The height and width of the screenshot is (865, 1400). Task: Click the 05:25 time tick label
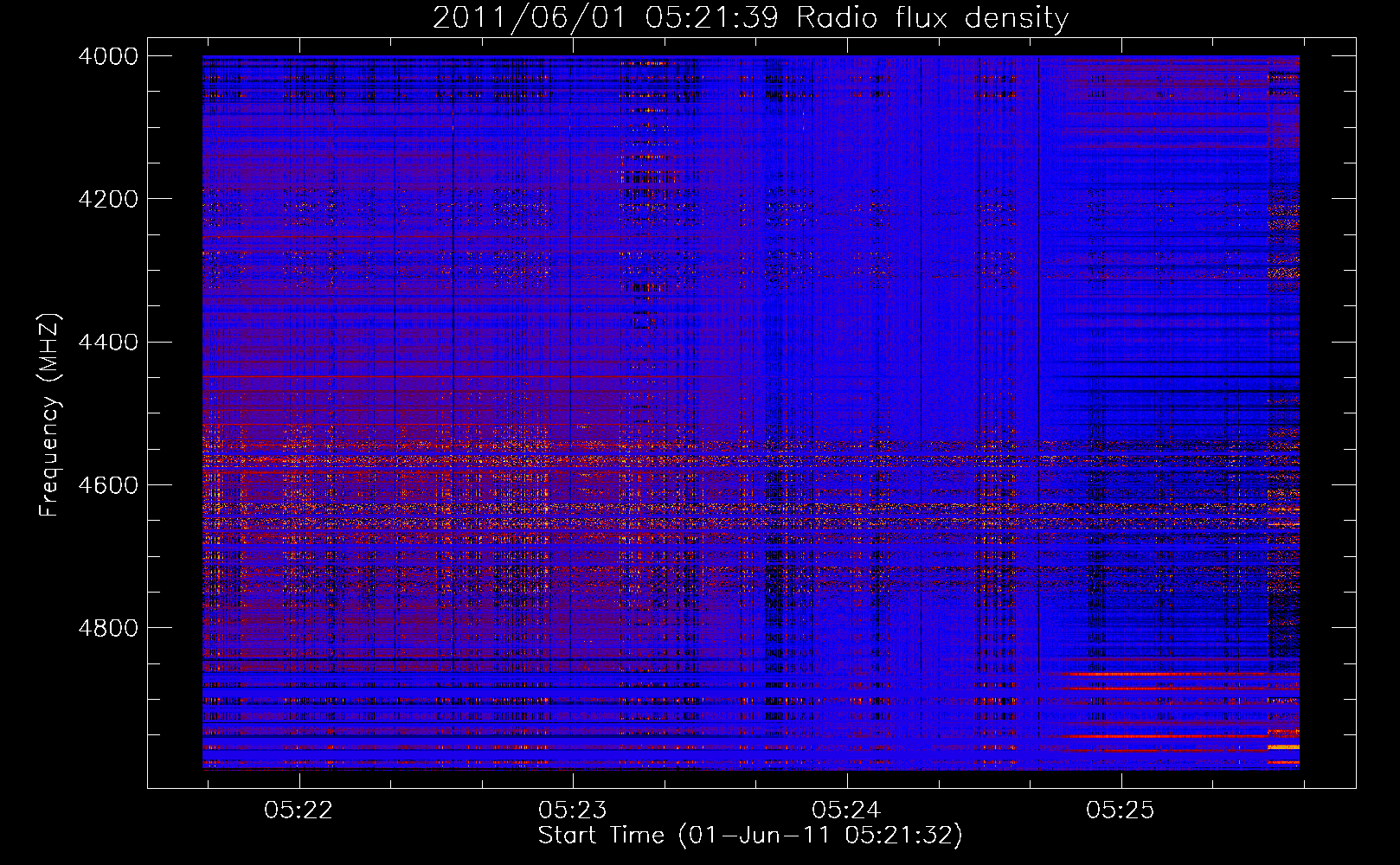[1121, 810]
